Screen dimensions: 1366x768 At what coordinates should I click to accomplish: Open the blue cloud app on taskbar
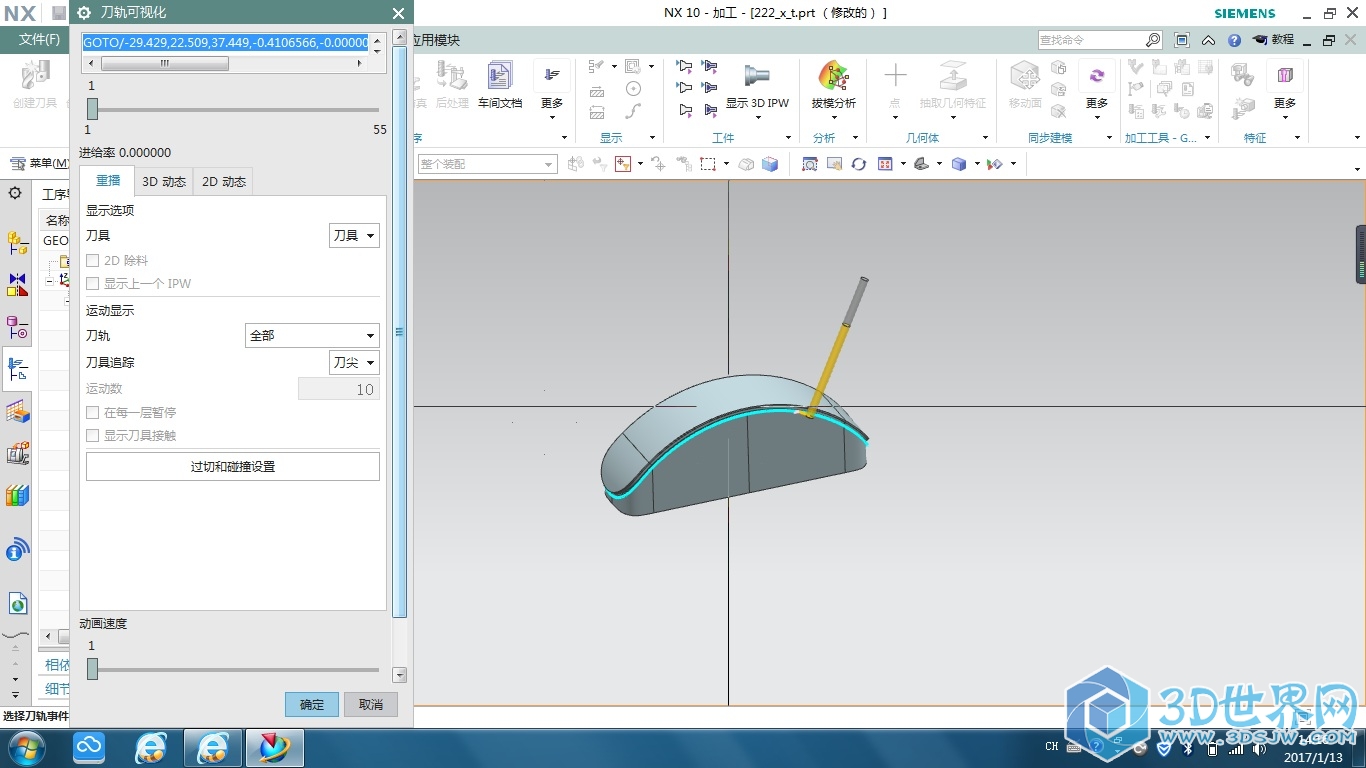tap(90, 748)
